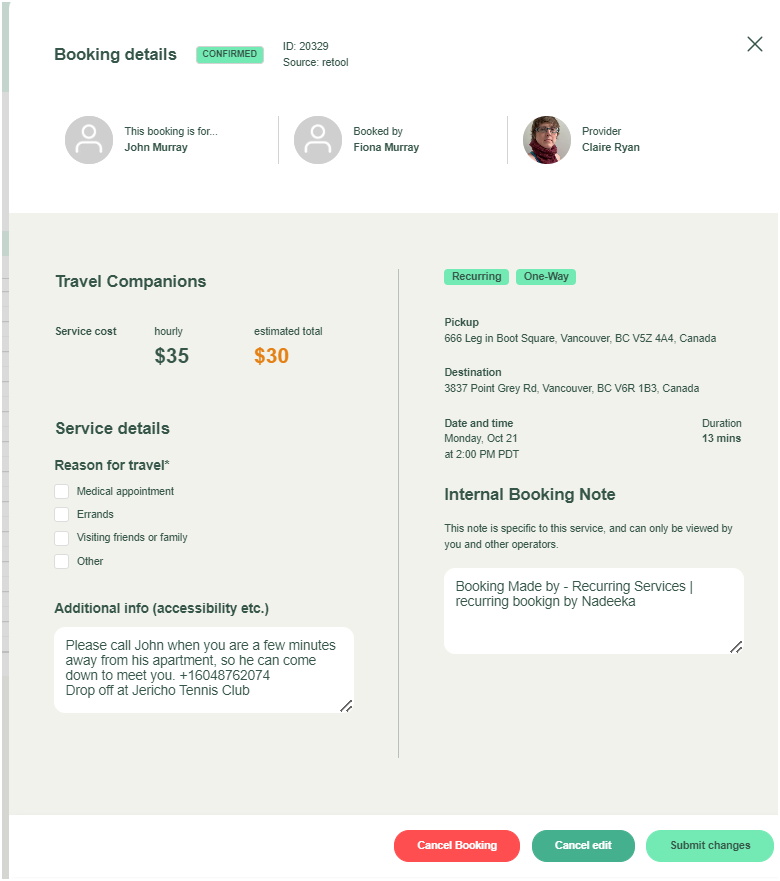The image size is (780, 881).
Task: Click the destination address text
Action: 571,388
